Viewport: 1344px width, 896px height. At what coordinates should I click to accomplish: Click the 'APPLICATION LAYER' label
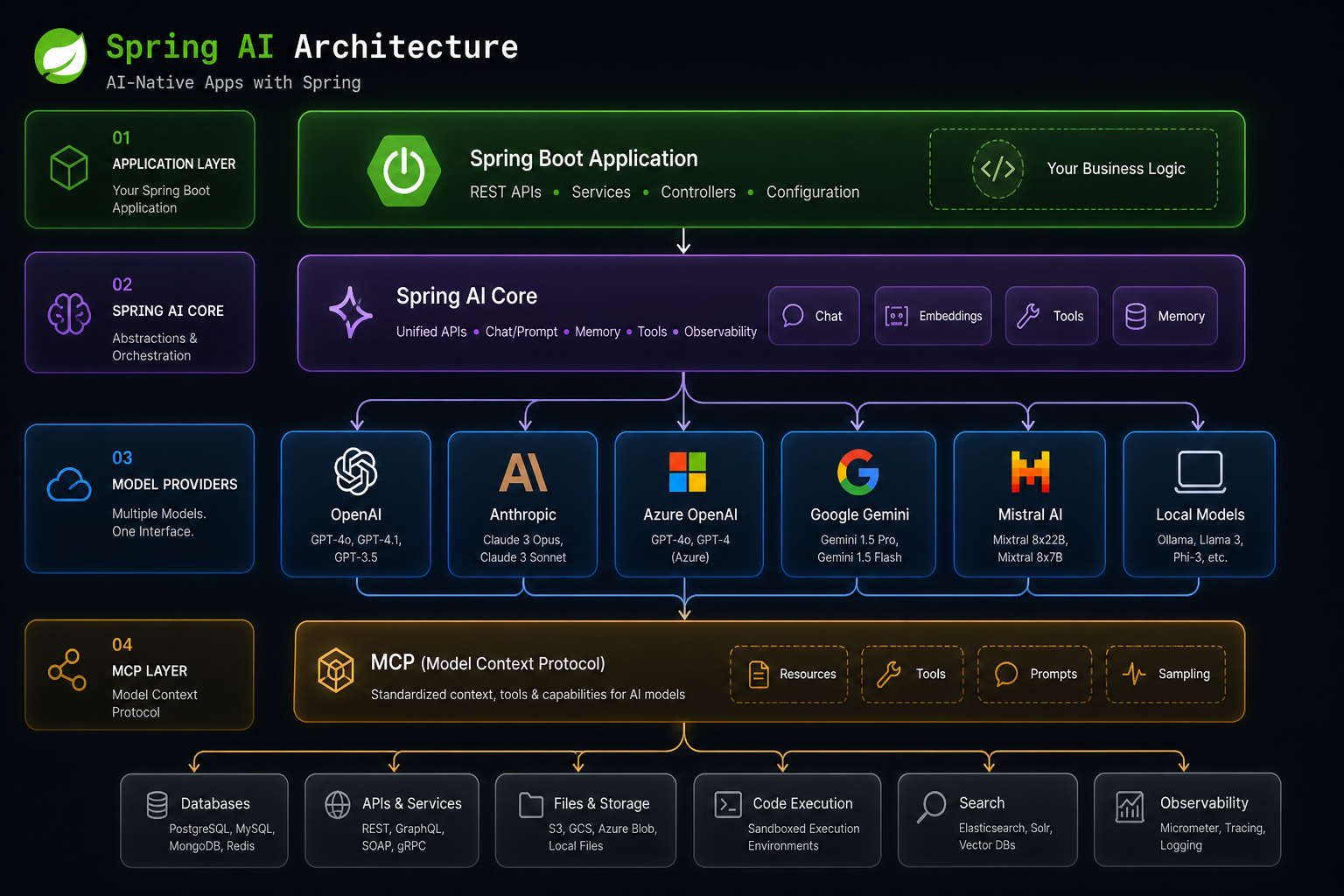click(174, 164)
